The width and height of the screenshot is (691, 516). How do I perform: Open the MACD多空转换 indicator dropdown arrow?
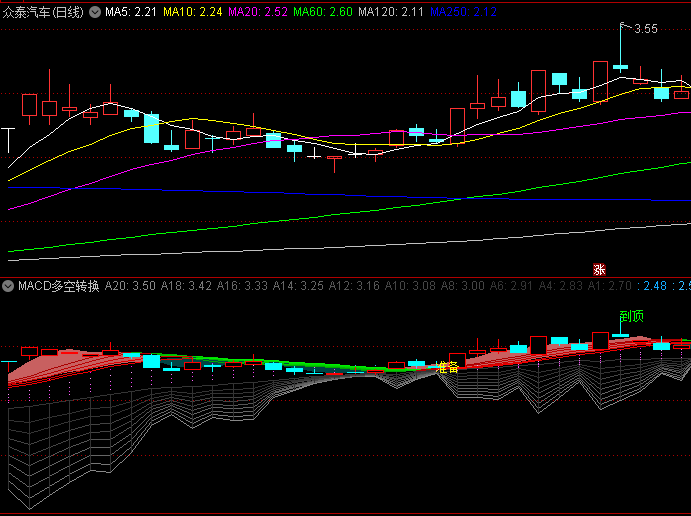(9, 286)
